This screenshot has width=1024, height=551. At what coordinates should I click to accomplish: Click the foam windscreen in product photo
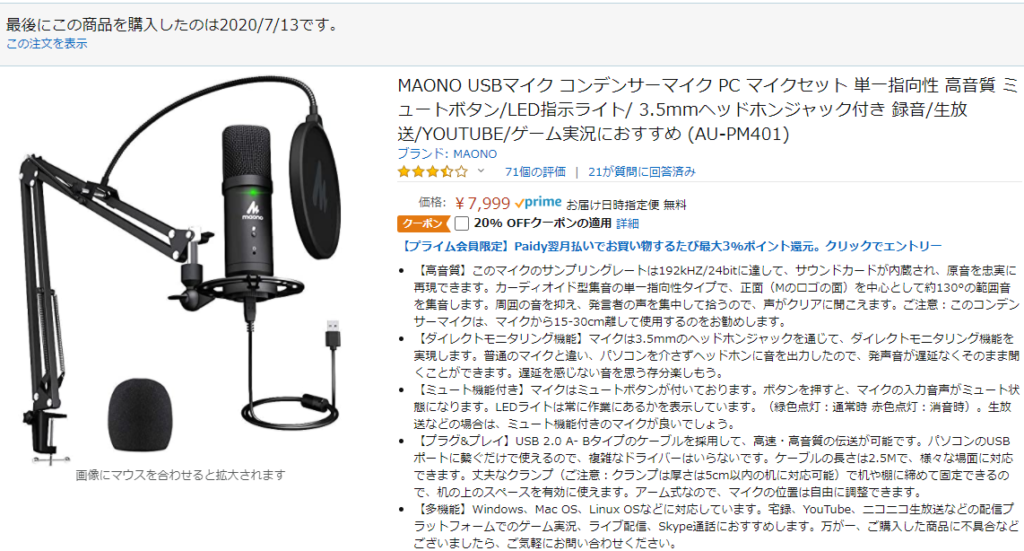[140, 415]
